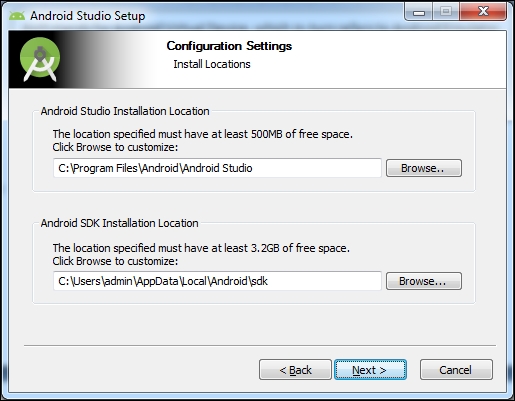Minimize the Android Studio Setup window
This screenshot has width=515, height=401.
[x=419, y=12]
